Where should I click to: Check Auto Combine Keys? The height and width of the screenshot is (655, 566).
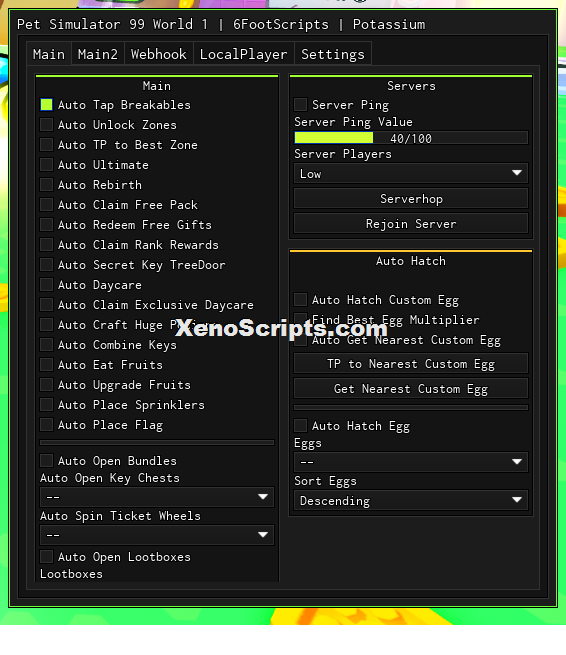click(x=46, y=345)
